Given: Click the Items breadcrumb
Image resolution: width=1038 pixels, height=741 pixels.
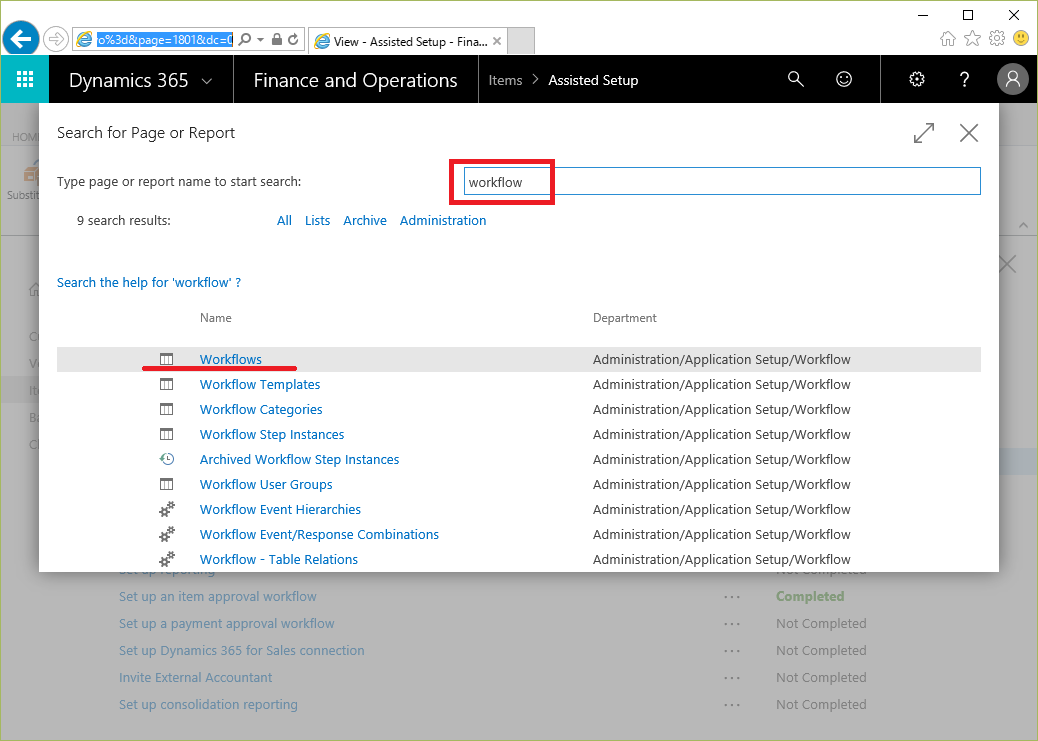Looking at the screenshot, I should (x=505, y=80).
